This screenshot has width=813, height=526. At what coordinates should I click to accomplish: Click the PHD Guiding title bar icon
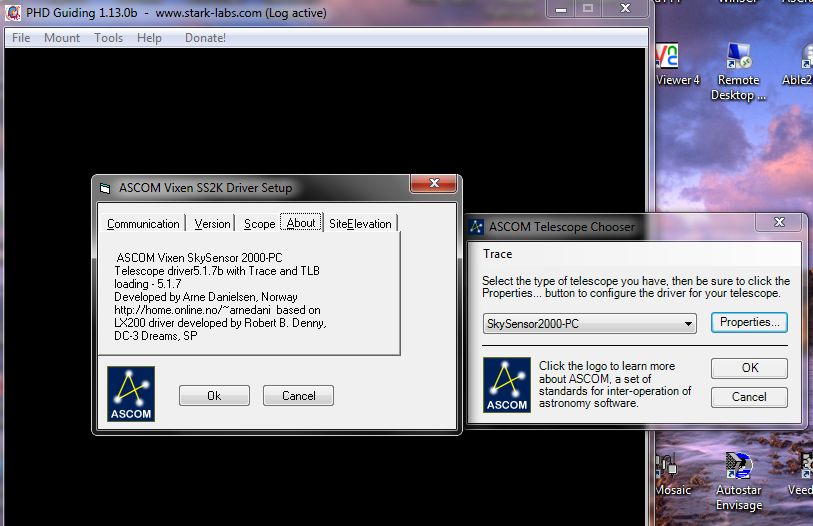click(12, 12)
